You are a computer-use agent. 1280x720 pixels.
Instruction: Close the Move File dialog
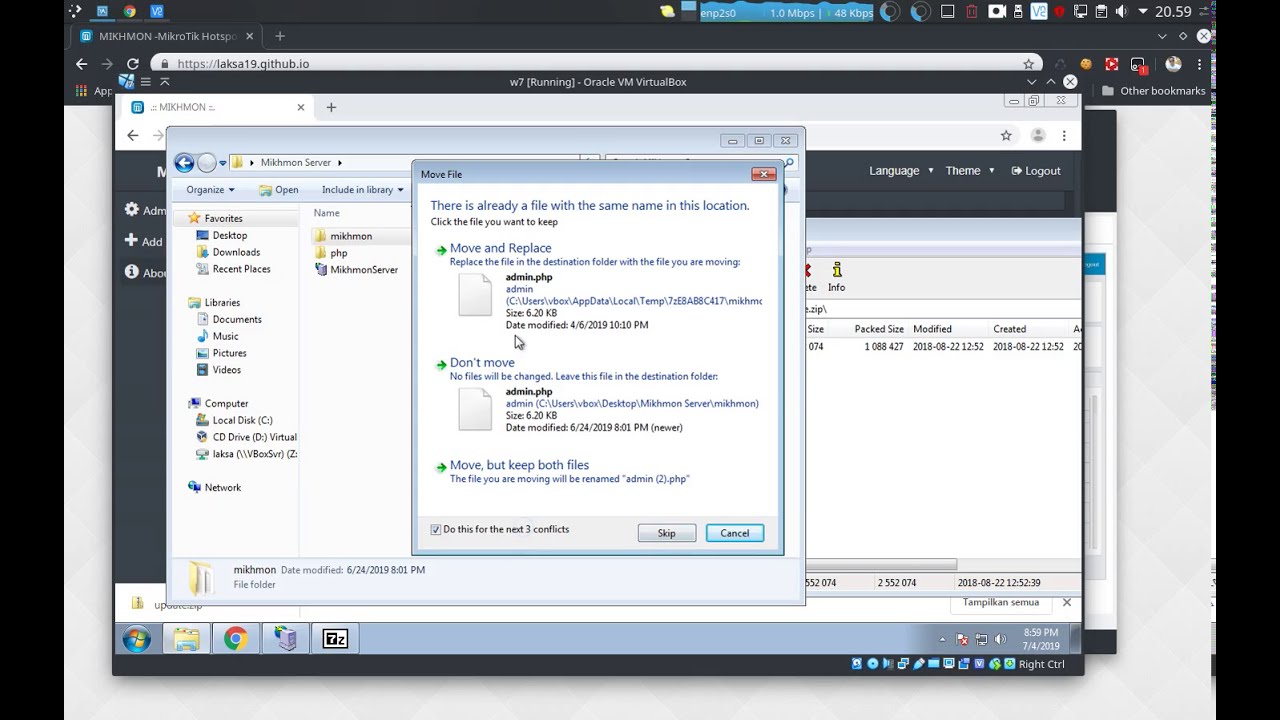tap(764, 174)
